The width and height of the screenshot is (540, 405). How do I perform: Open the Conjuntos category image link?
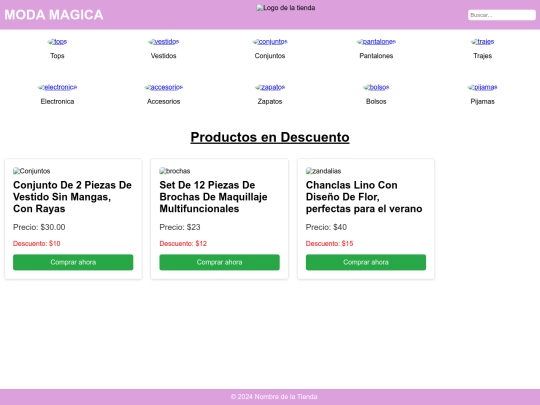(270, 42)
